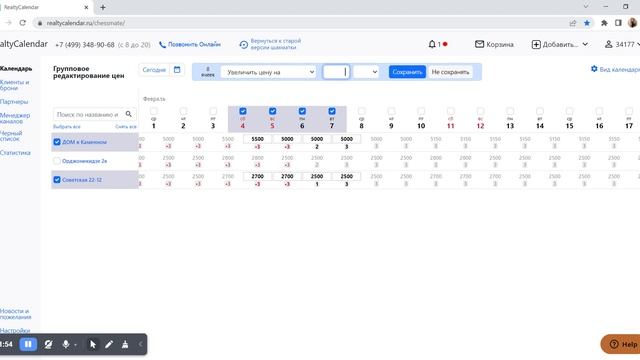Open Статистика section
The height and width of the screenshot is (360, 640).
point(15,153)
